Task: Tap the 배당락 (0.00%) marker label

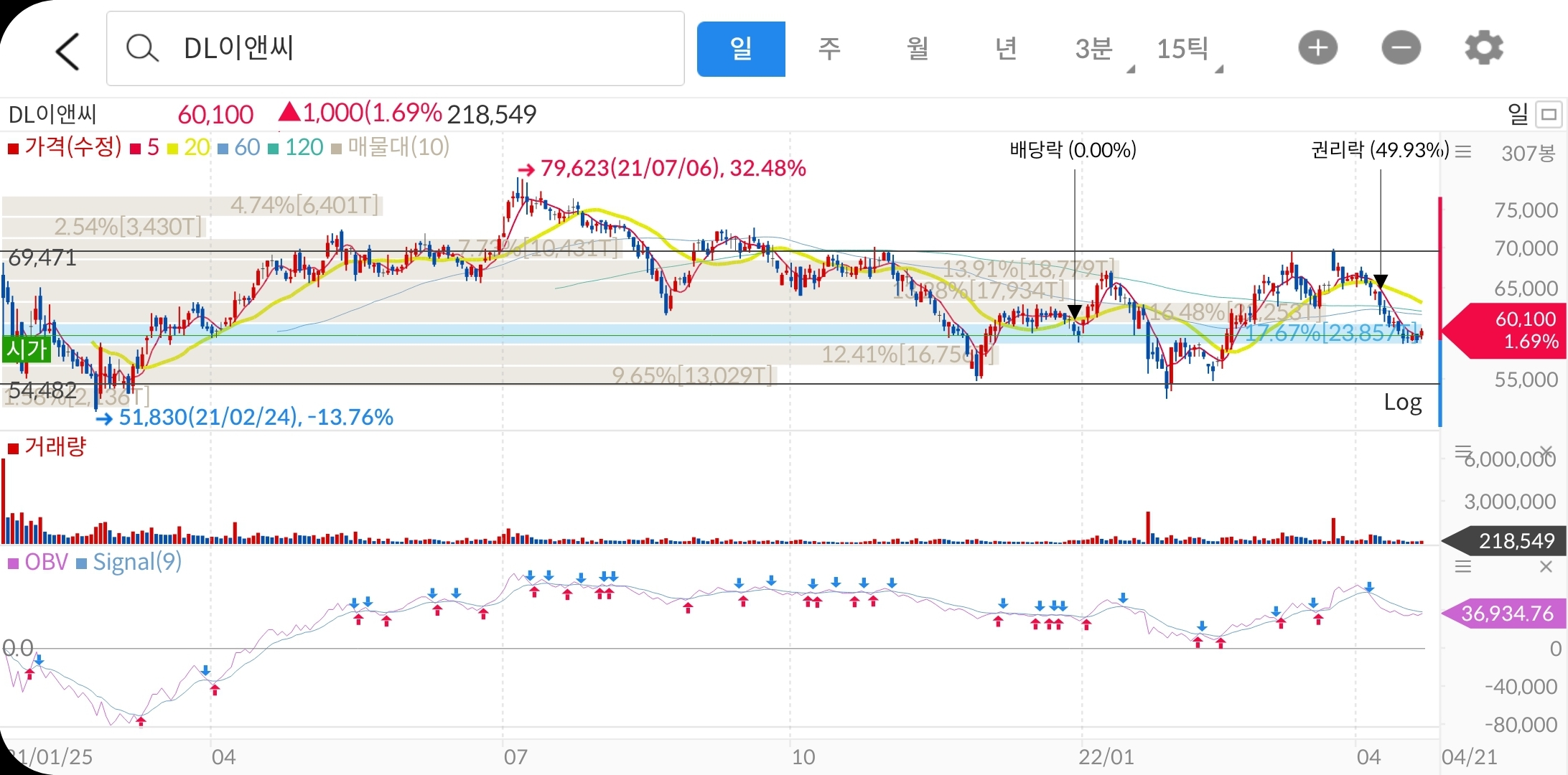Action: click(x=1073, y=151)
